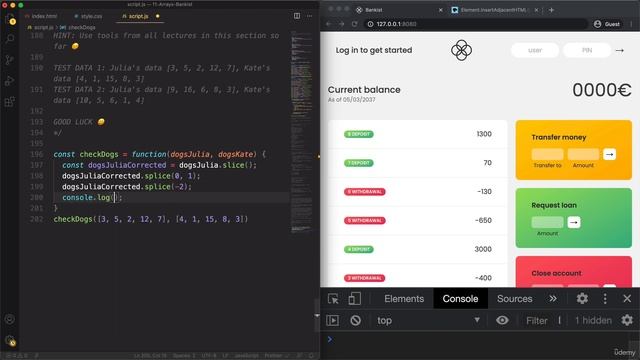Open the top context dropdown
This screenshot has height=360, width=640.
pyautogui.click(x=428, y=320)
